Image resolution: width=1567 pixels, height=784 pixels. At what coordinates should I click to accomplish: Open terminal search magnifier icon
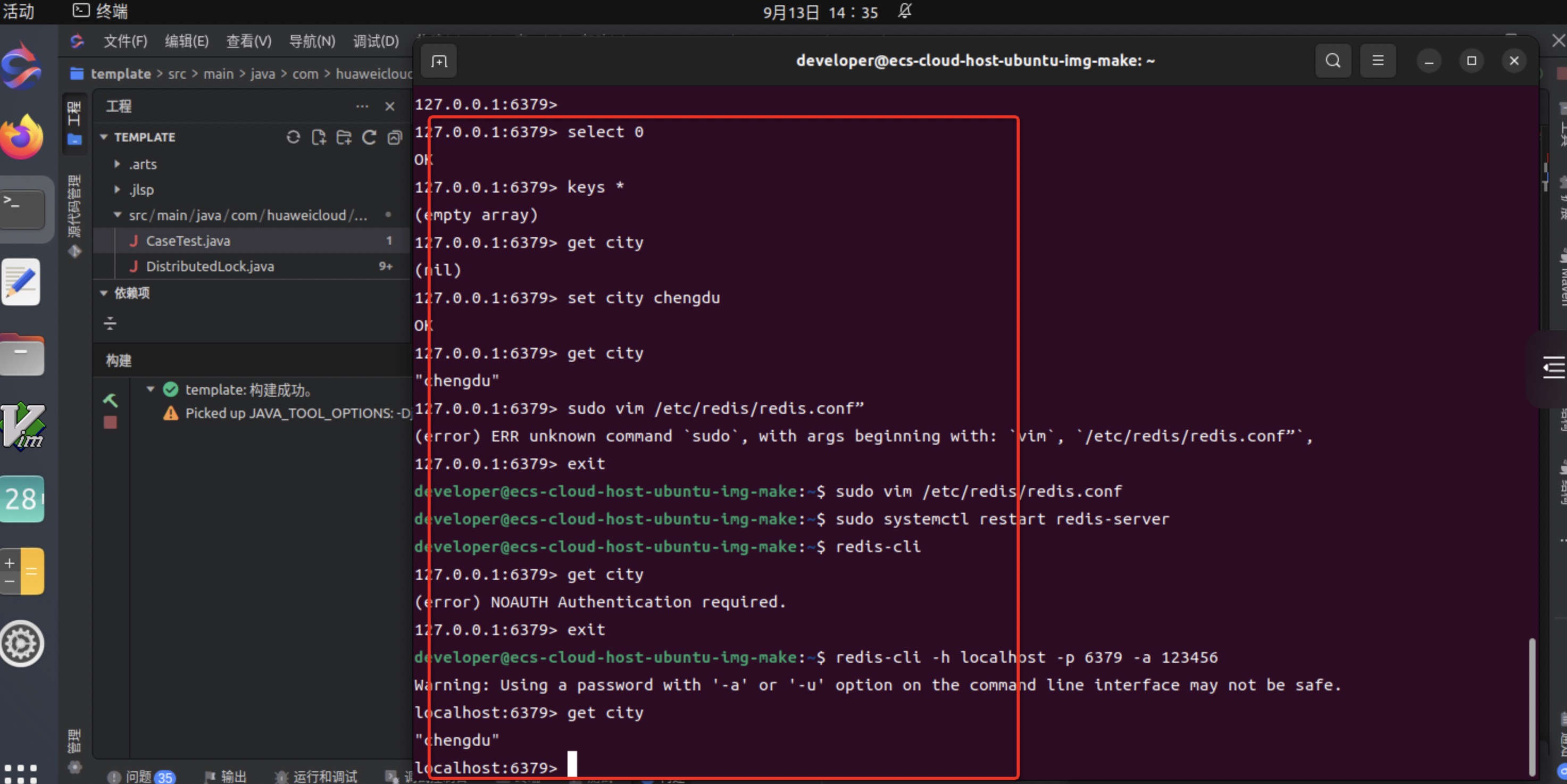(x=1333, y=60)
